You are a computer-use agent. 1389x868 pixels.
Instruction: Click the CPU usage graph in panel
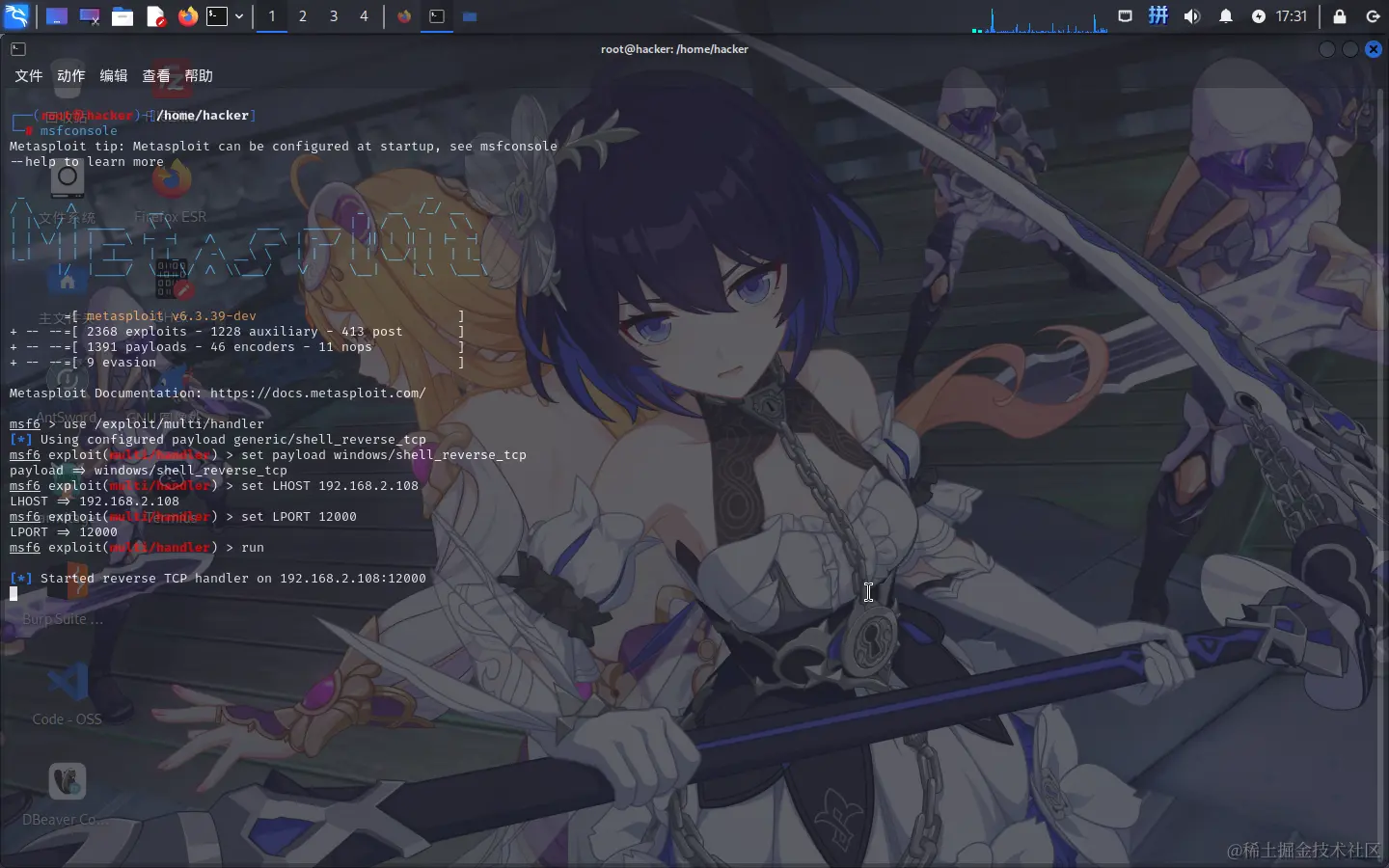click(1040, 19)
